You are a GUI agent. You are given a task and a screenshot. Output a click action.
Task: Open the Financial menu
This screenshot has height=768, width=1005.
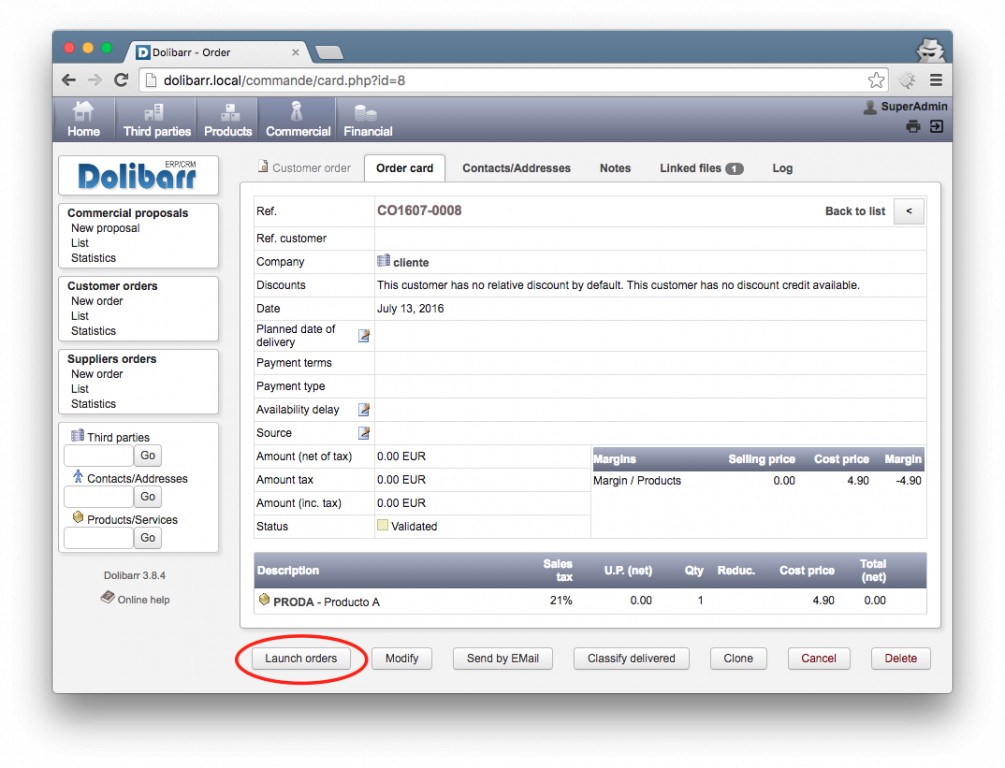(367, 120)
